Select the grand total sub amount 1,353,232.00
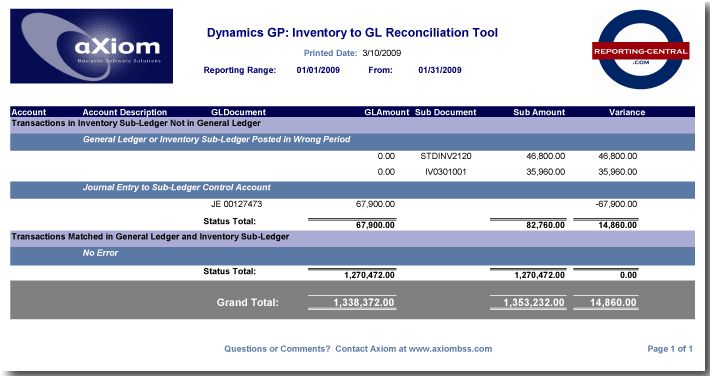The height and width of the screenshot is (378, 712). [534, 303]
